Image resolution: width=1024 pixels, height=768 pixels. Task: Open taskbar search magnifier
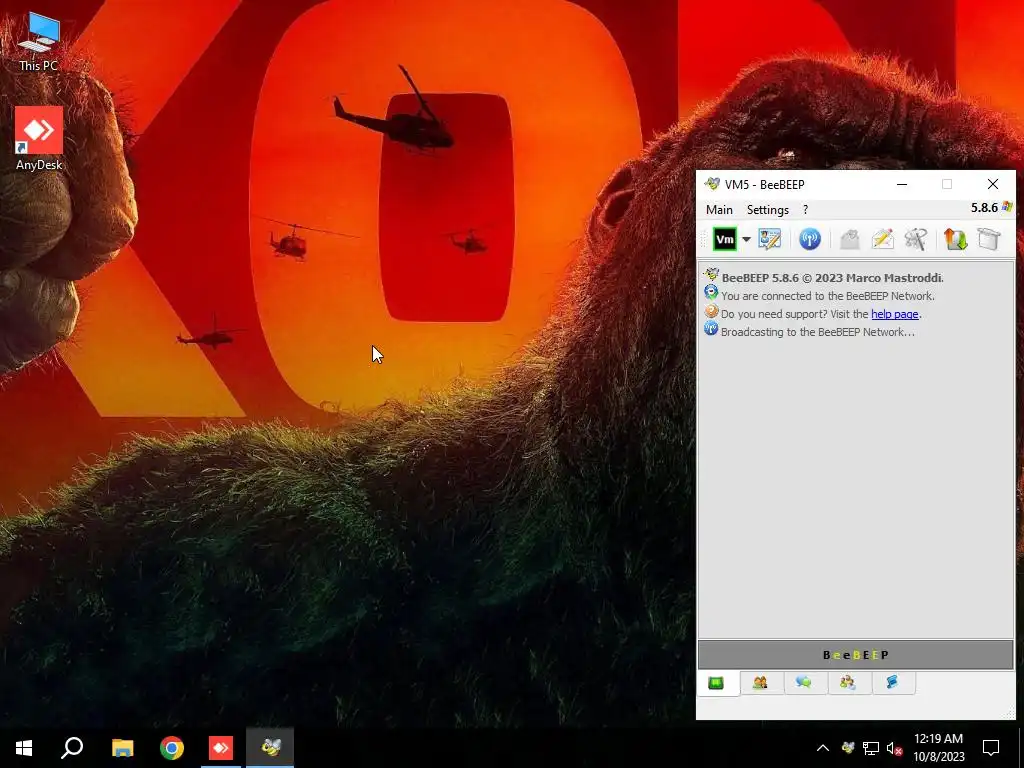click(72, 748)
